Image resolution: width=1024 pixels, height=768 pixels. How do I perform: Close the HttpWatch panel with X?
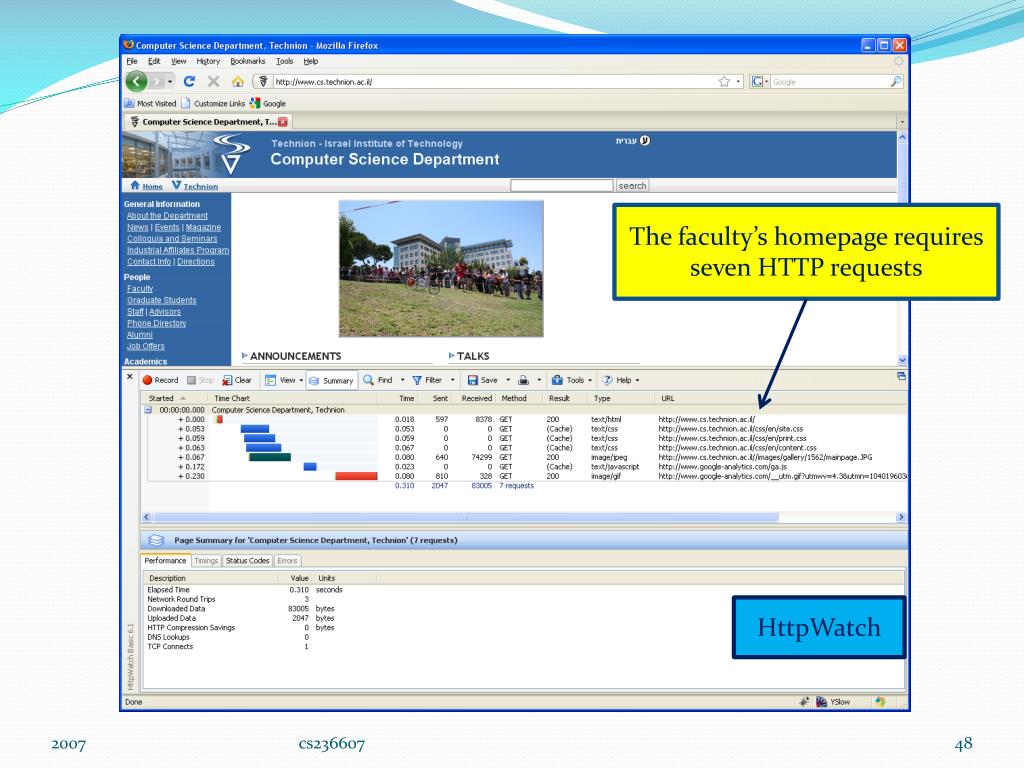click(130, 377)
